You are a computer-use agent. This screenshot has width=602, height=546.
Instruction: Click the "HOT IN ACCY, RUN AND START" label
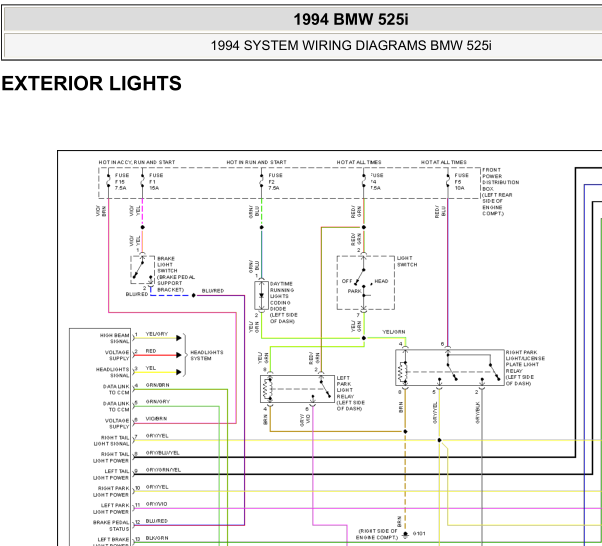137,162
